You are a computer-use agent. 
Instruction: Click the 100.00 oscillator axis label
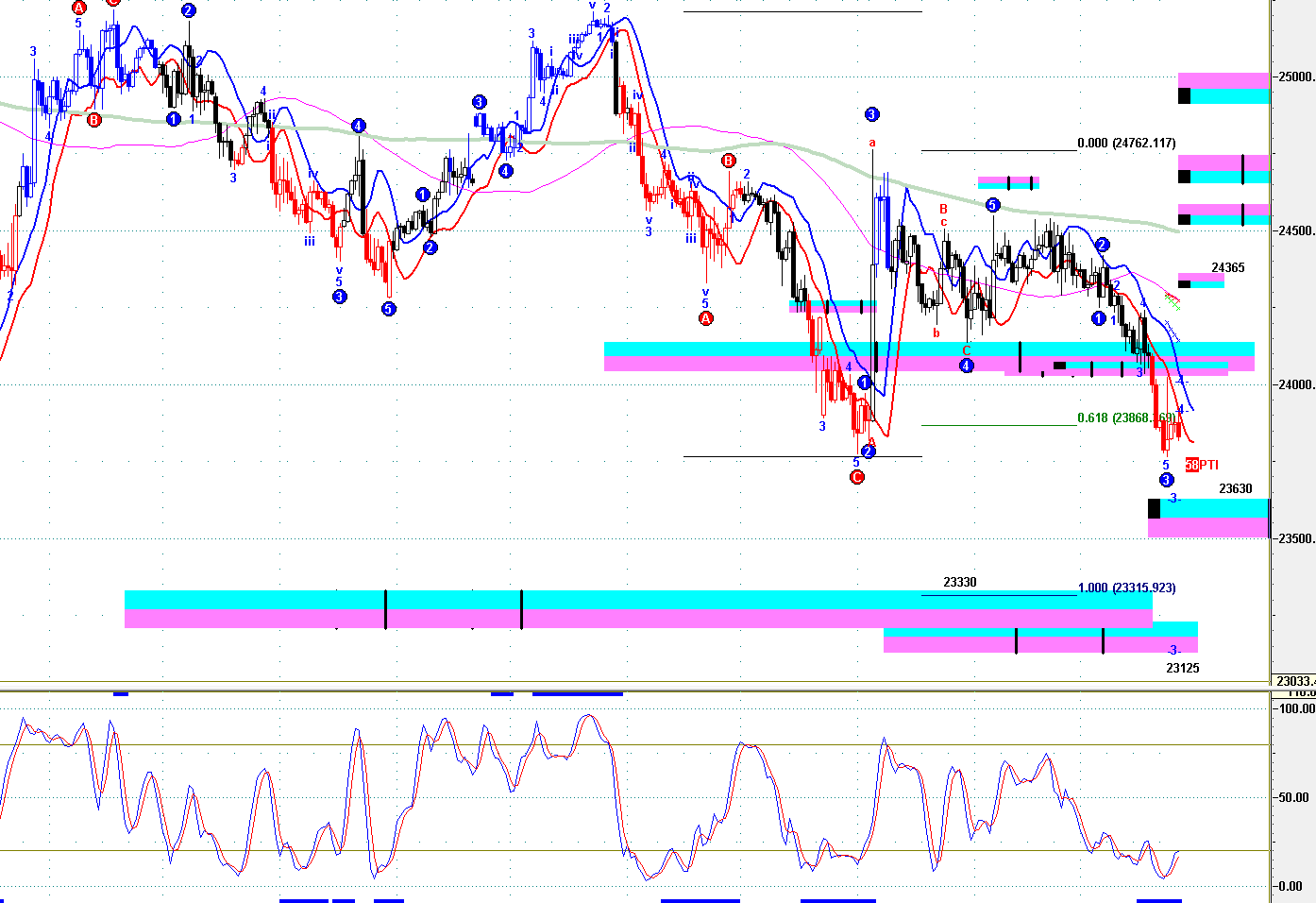[1295, 708]
